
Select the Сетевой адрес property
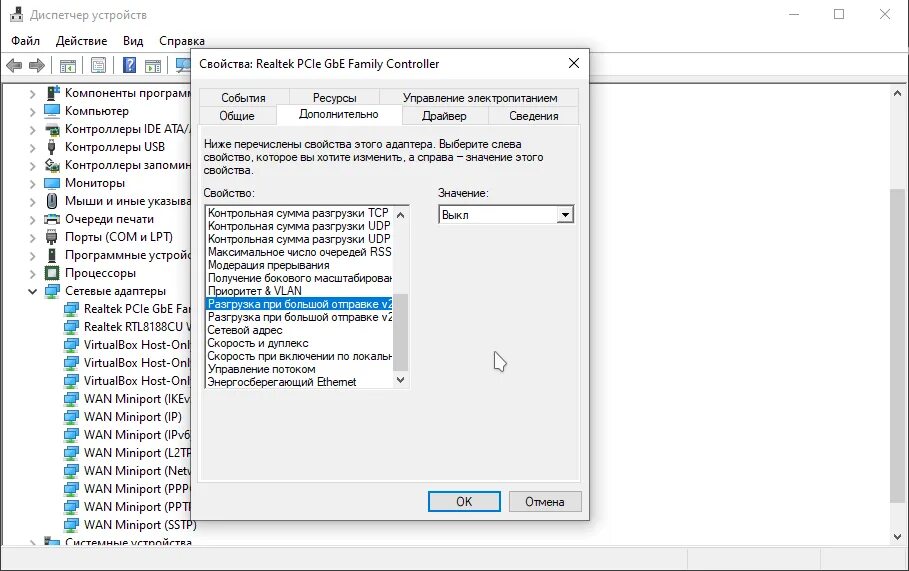point(299,330)
